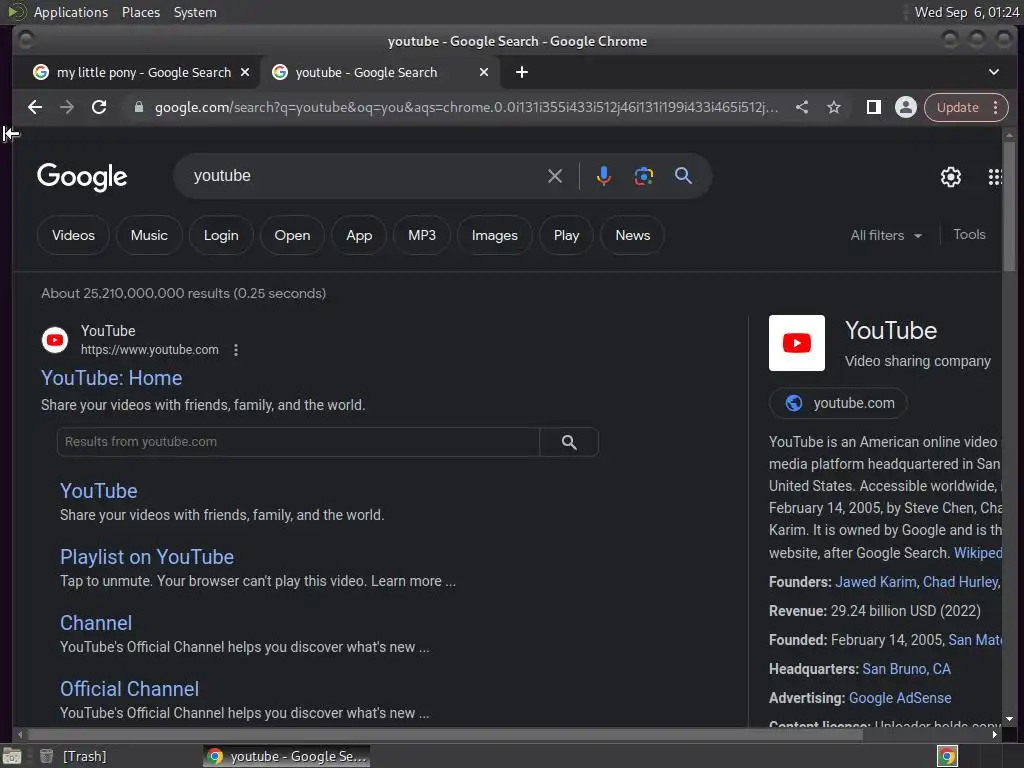Apply the Play filter chip

pyautogui.click(x=566, y=235)
